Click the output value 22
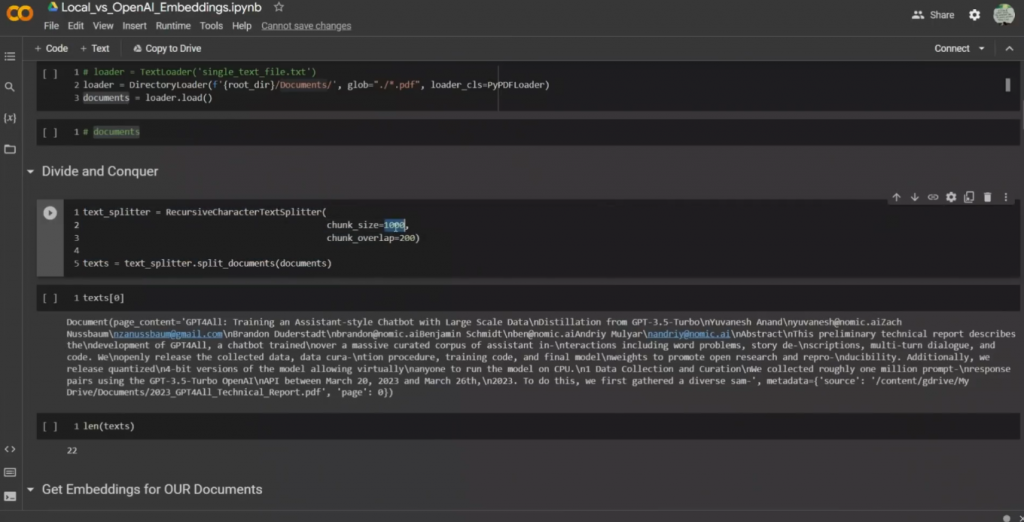 [x=72, y=450]
